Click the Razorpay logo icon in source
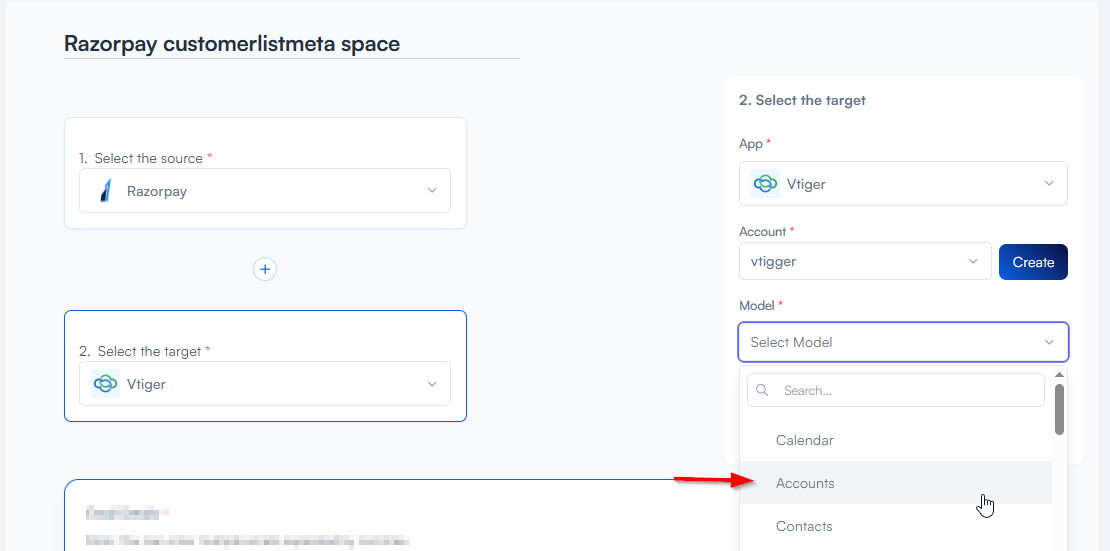 (x=105, y=191)
